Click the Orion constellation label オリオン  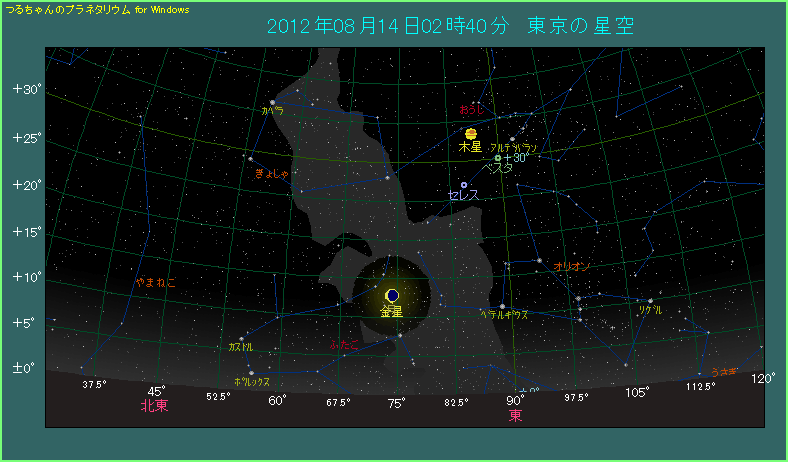click(x=572, y=267)
